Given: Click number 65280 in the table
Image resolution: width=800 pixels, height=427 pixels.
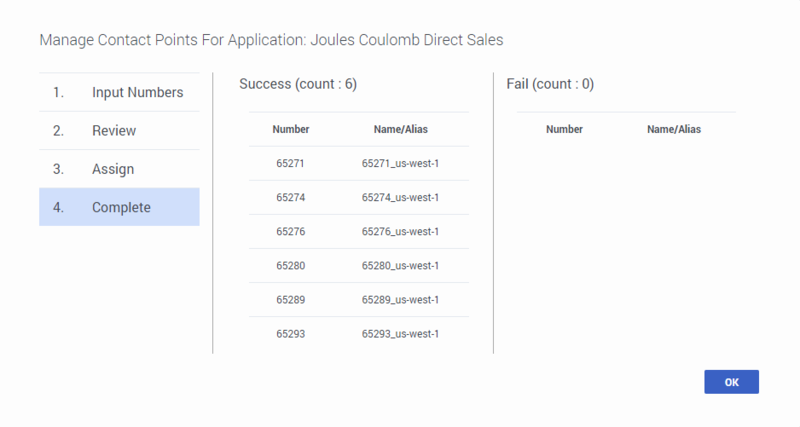Looking at the screenshot, I should [x=291, y=266].
